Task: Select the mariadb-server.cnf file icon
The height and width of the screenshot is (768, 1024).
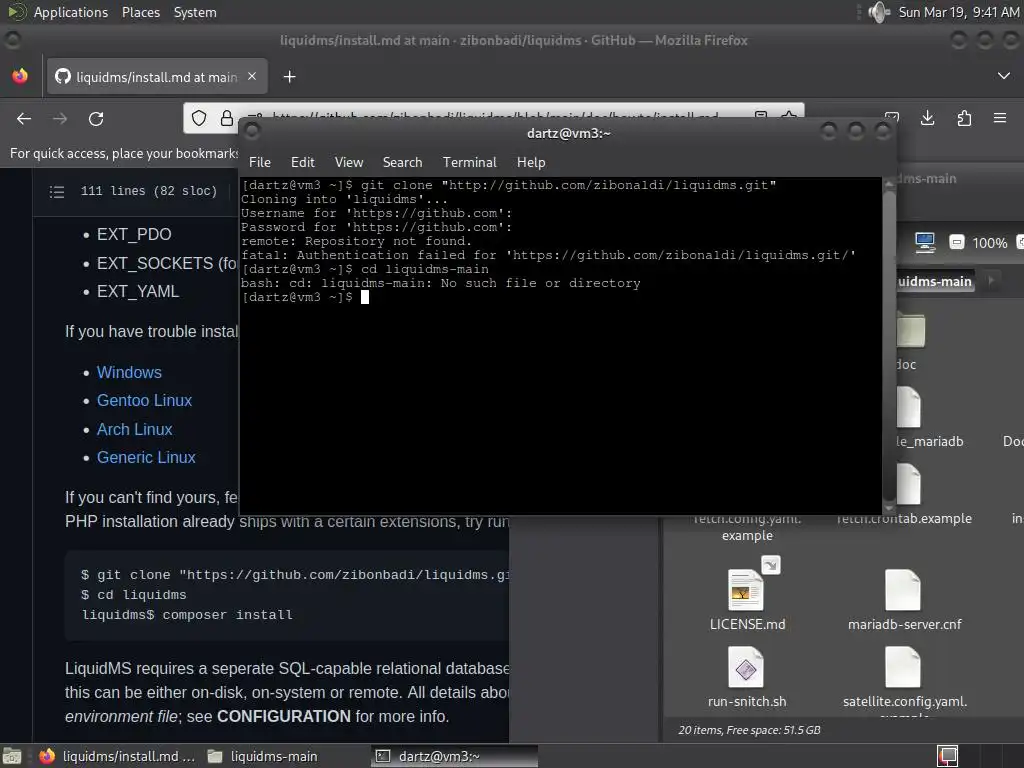Action: pos(903,589)
